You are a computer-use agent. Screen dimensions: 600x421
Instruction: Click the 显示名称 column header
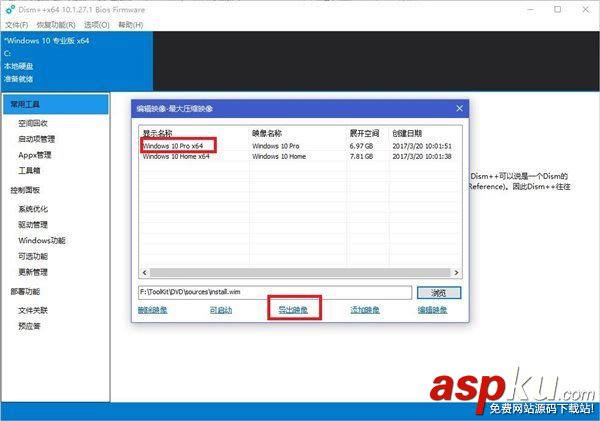coord(158,133)
